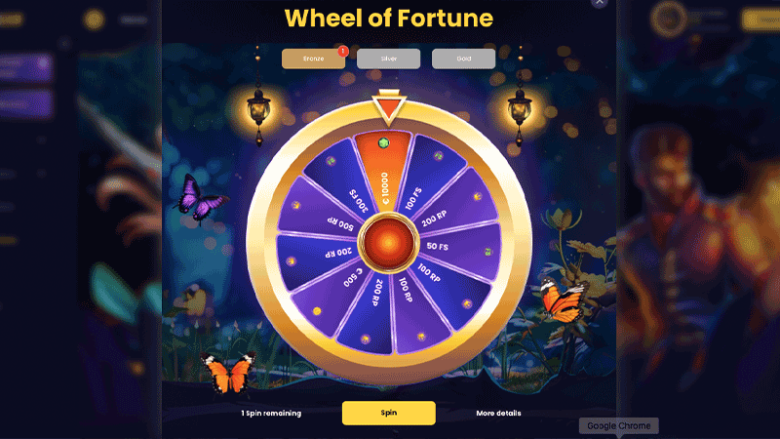This screenshot has height=439, width=780.
Task: Select the €10000 orange wheel segment
Action: 384,172
